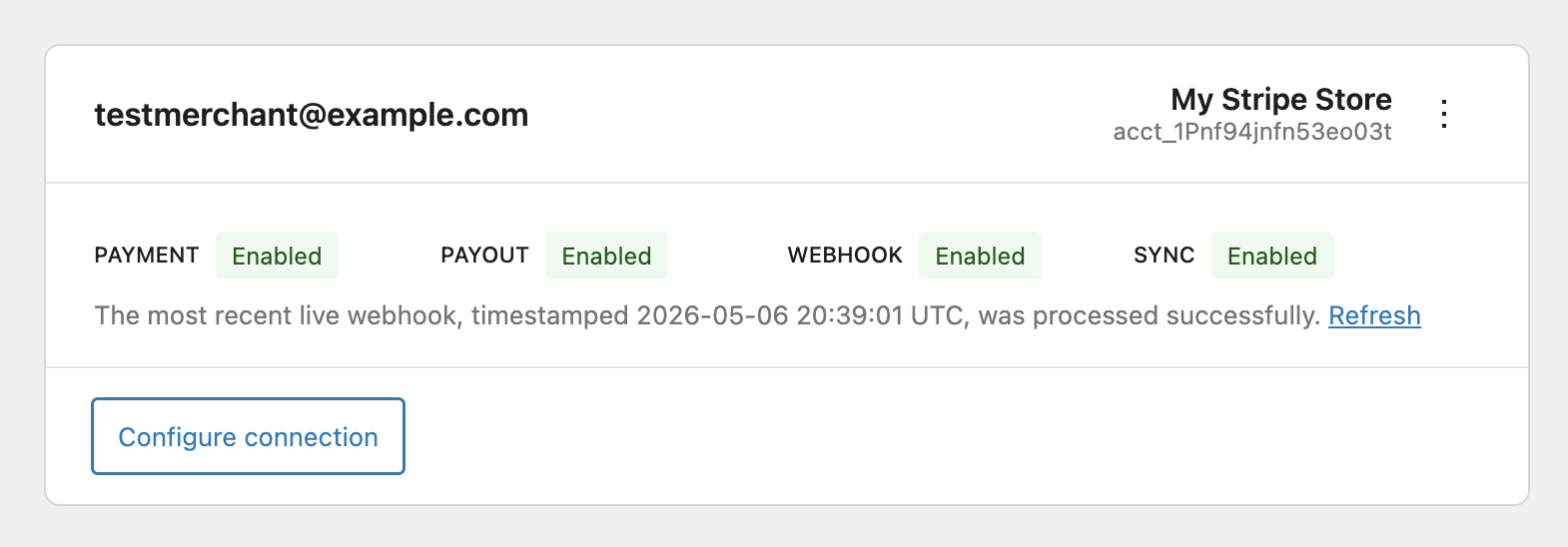Select the testmerchant@example.com account heading
1568x547 pixels.
[312, 115]
